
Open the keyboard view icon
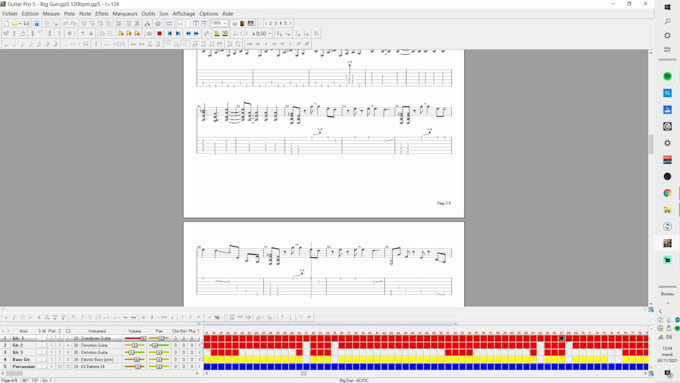point(250,23)
